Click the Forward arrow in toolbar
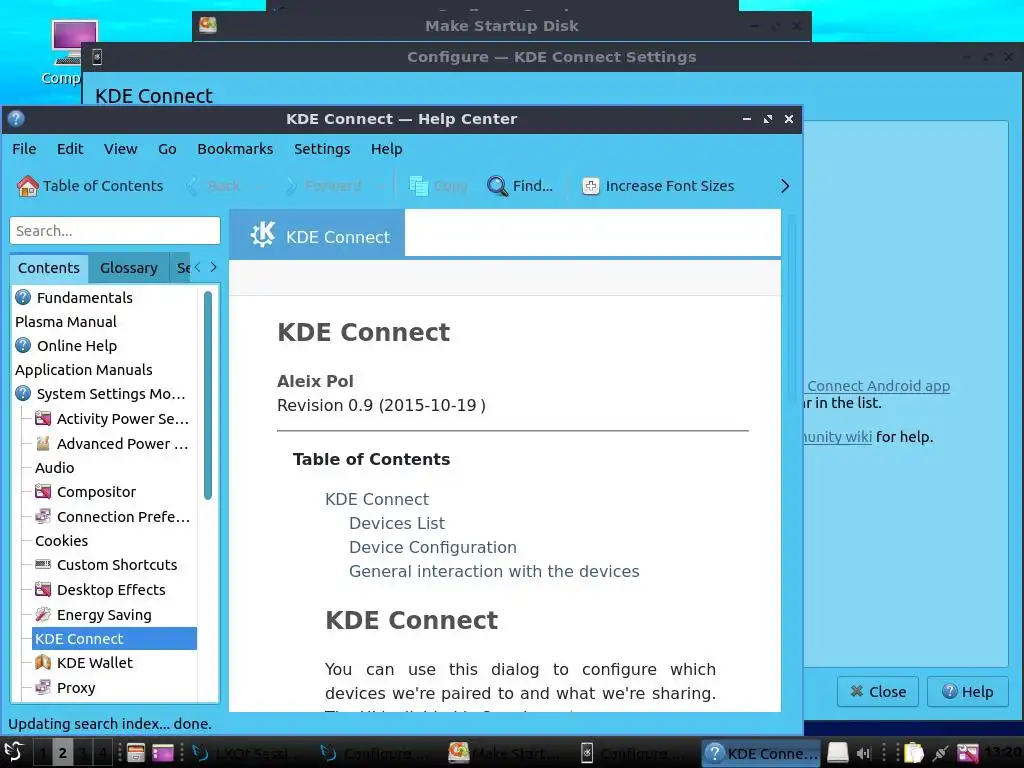This screenshot has height=768, width=1024. point(291,186)
